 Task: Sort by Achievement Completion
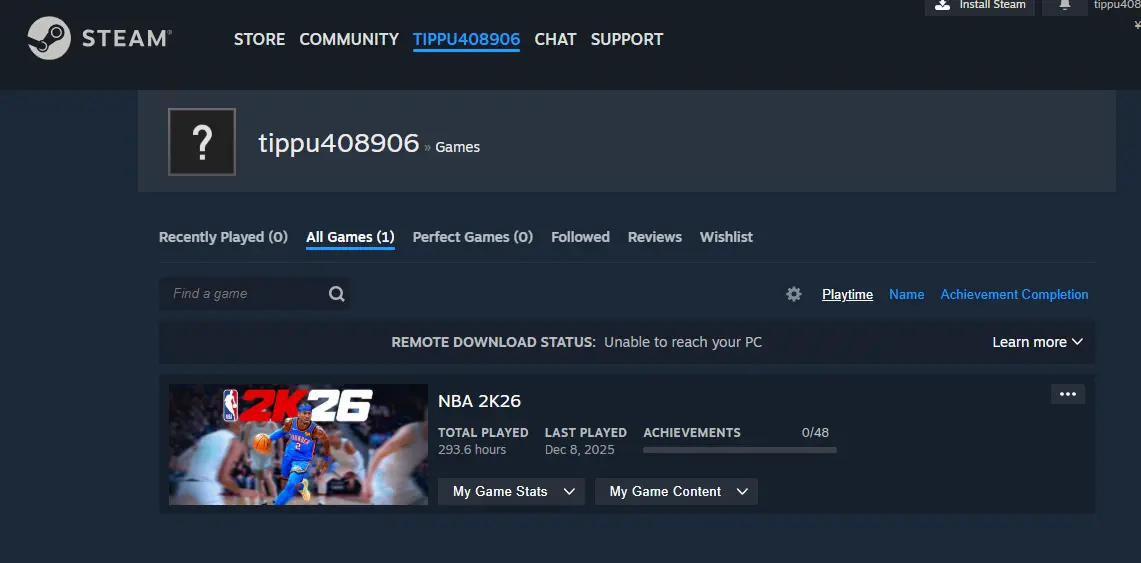tap(1014, 295)
